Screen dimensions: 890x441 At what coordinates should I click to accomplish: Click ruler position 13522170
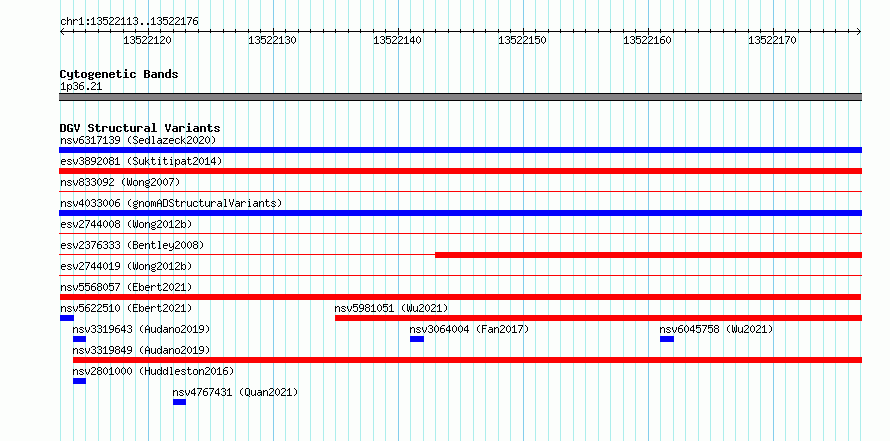[773, 40]
